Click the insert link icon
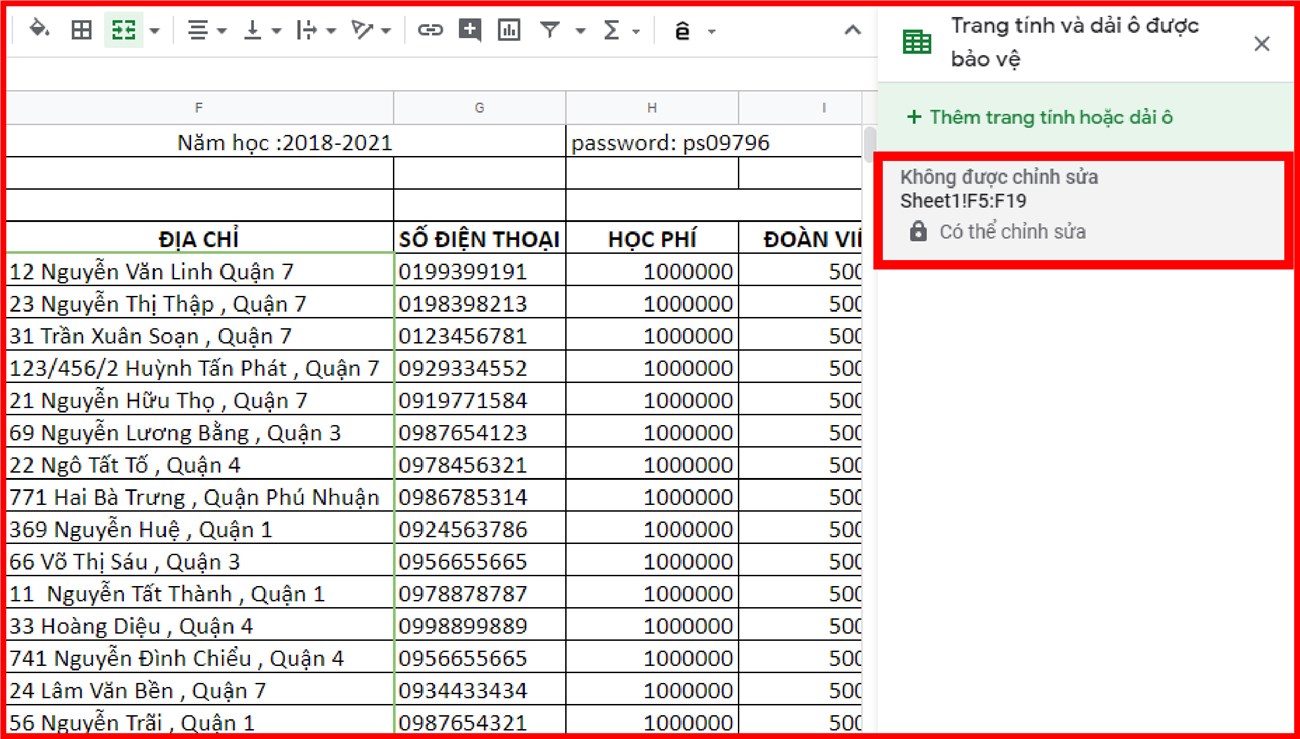Image resolution: width=1300 pixels, height=739 pixels. pos(430,30)
